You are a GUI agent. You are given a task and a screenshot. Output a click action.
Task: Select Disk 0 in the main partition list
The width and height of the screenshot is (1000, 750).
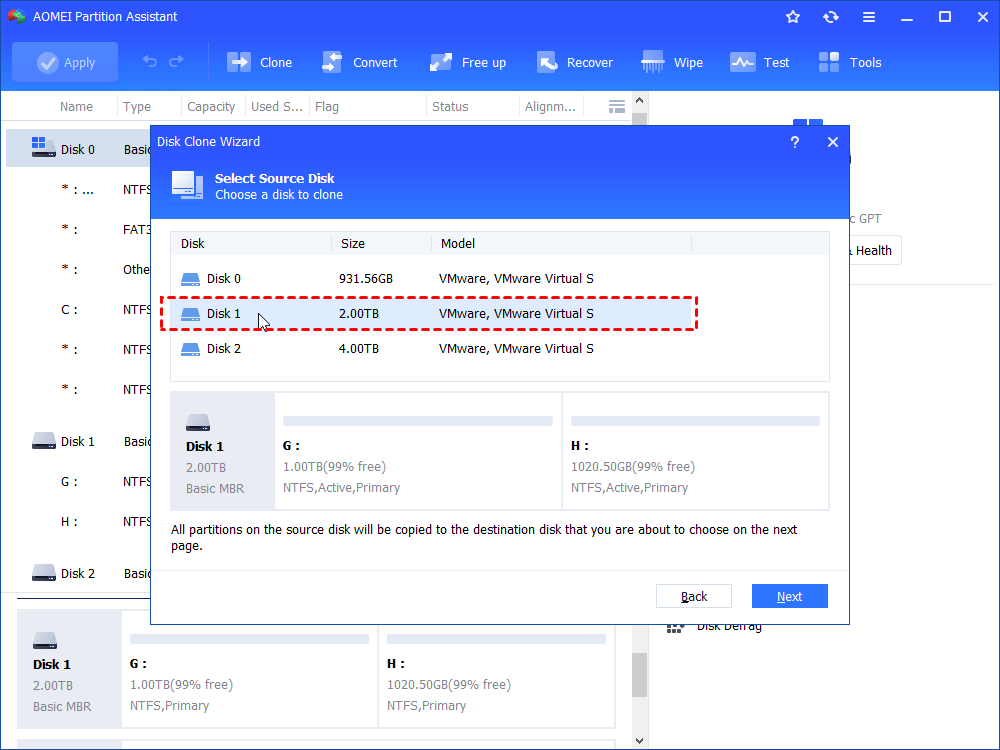[x=78, y=149]
